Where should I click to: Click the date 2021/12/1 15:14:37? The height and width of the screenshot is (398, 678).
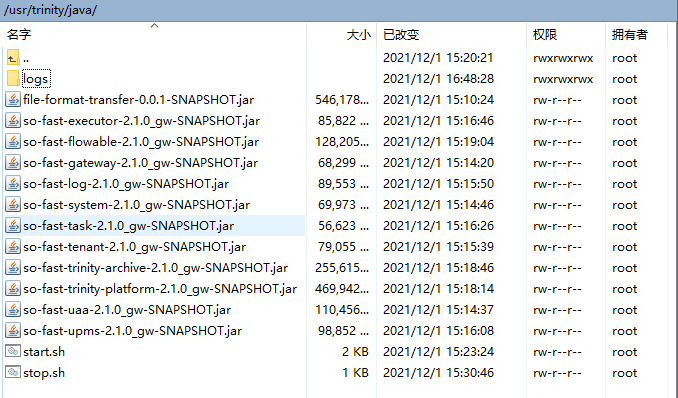[x=438, y=310]
